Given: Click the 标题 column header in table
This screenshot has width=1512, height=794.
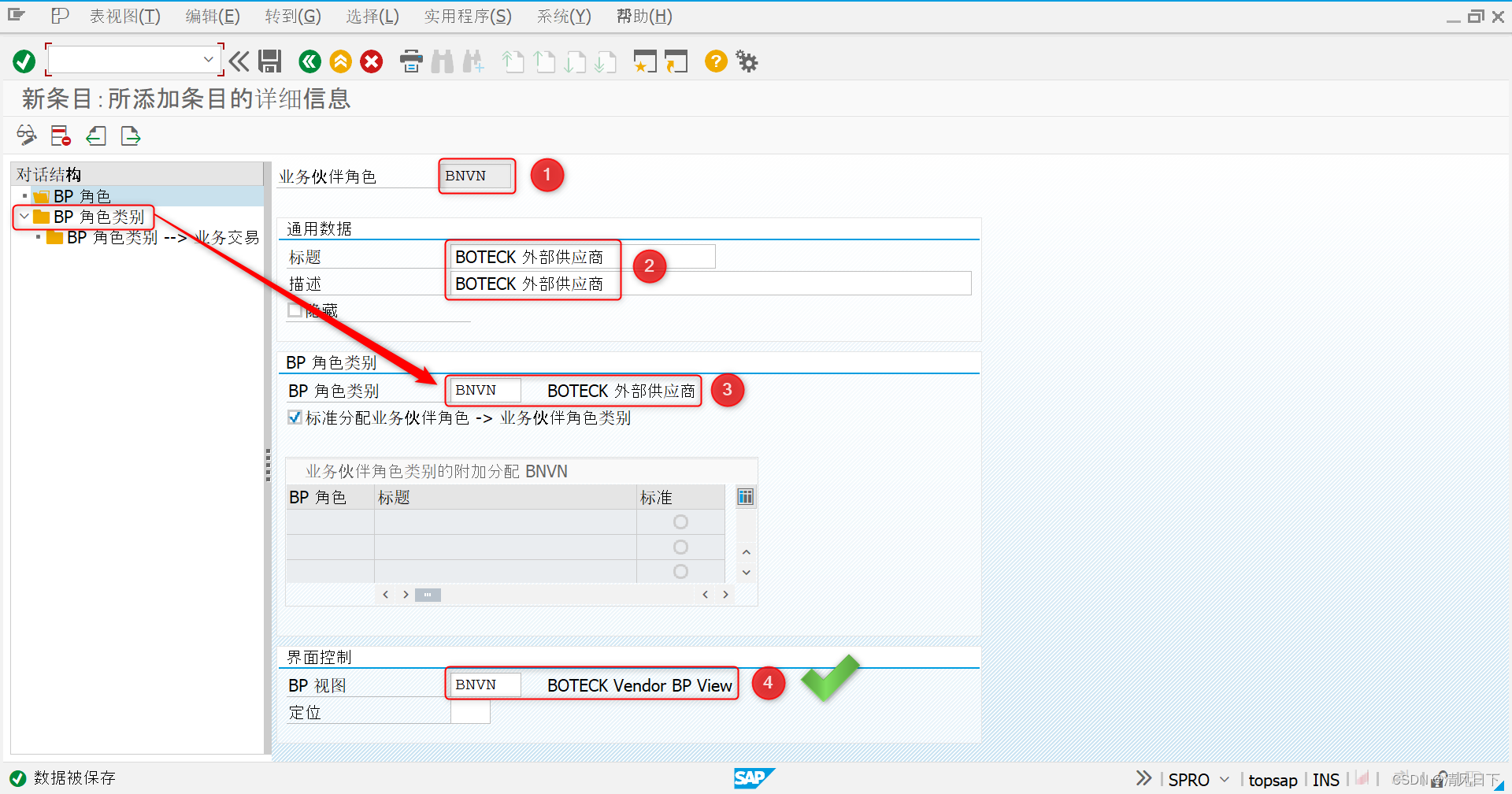Looking at the screenshot, I should (506, 497).
